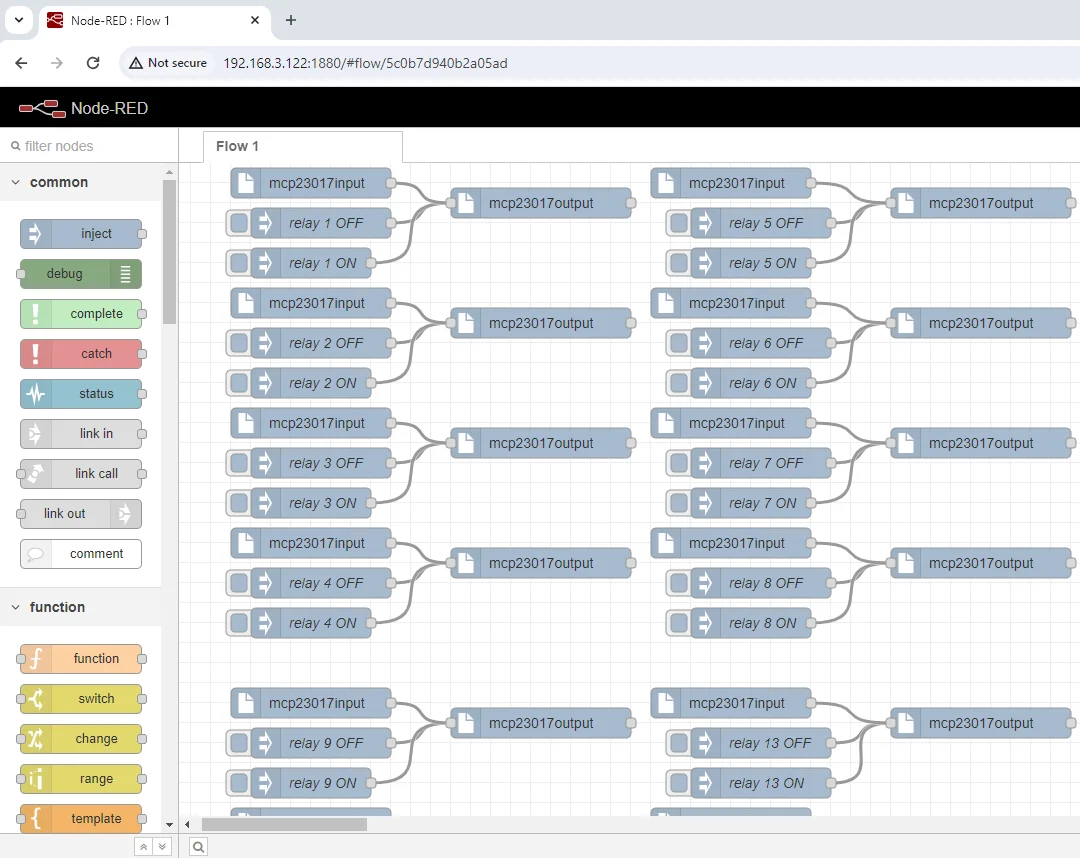1080x858 pixels.
Task: Click the Node-RED logo in header
Action: [x=41, y=108]
